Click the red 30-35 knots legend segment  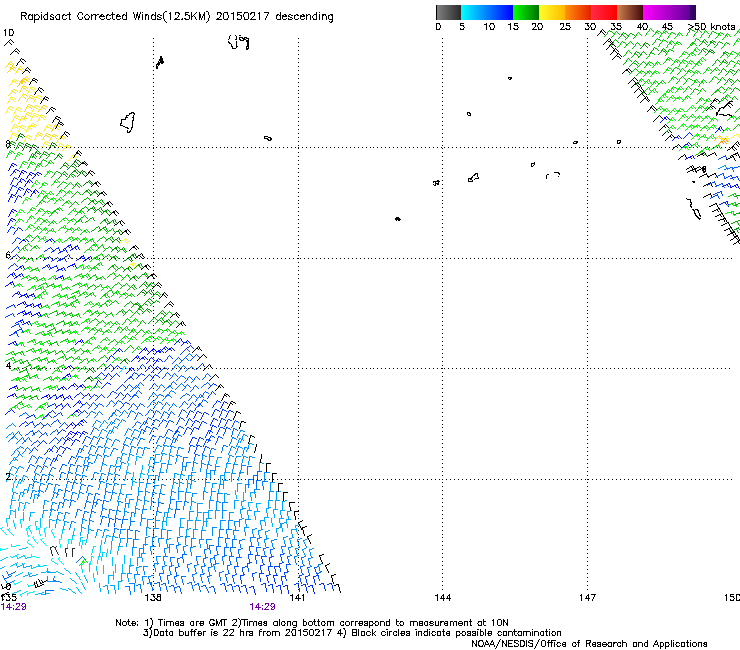coord(604,12)
